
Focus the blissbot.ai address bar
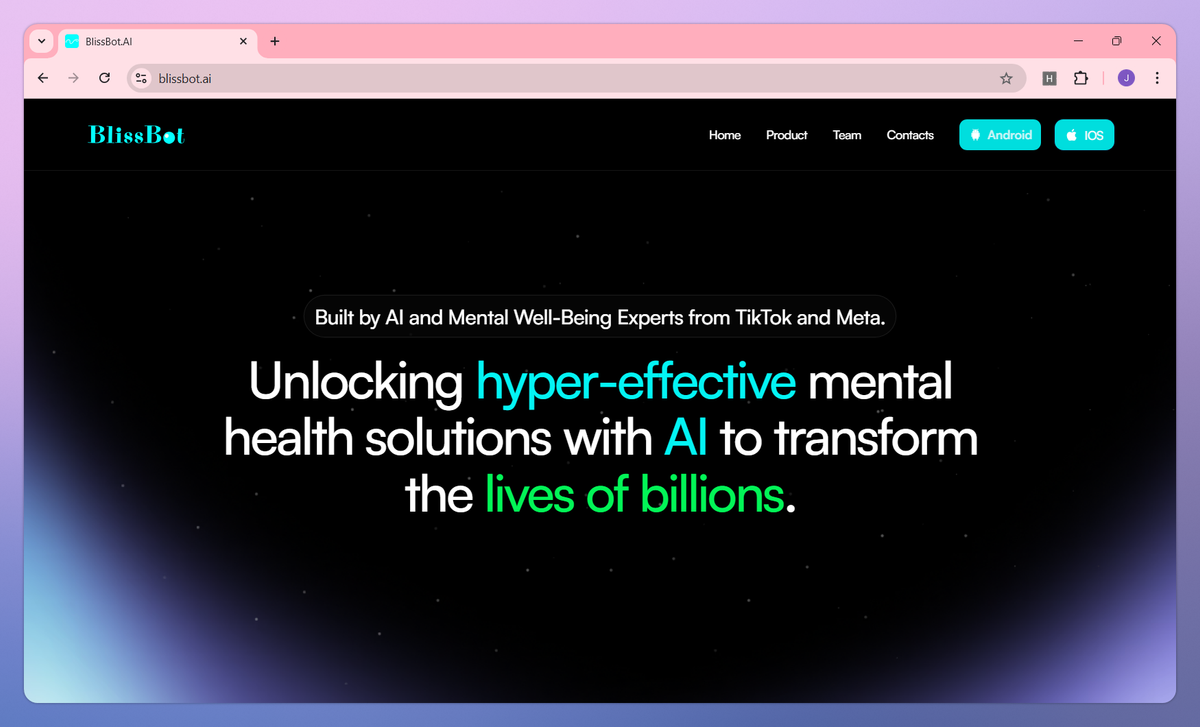(x=576, y=78)
